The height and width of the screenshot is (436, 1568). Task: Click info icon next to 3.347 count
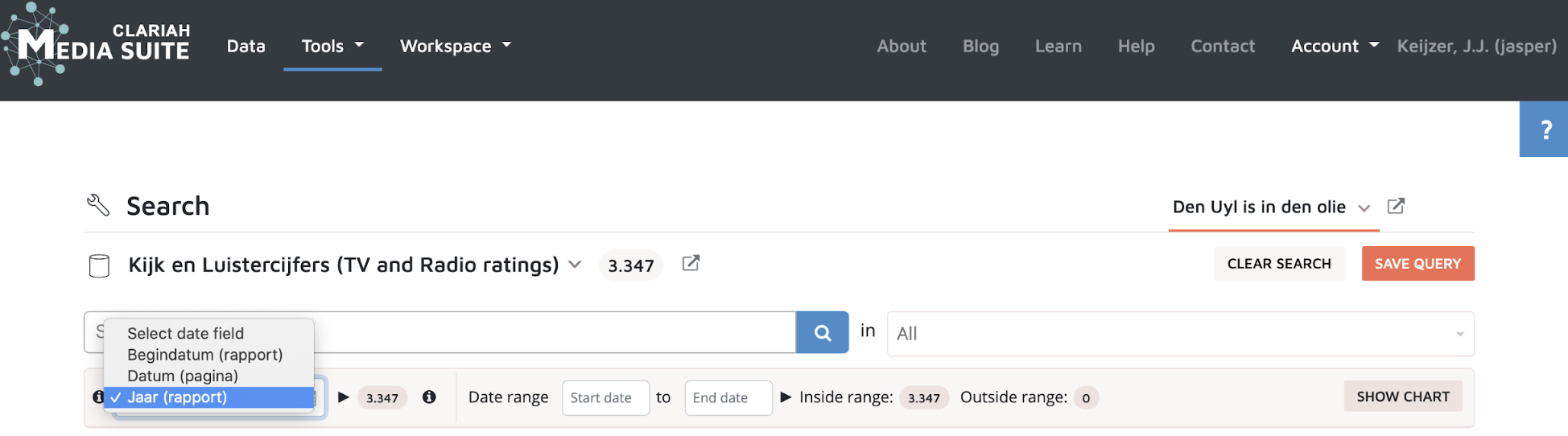[x=429, y=397]
